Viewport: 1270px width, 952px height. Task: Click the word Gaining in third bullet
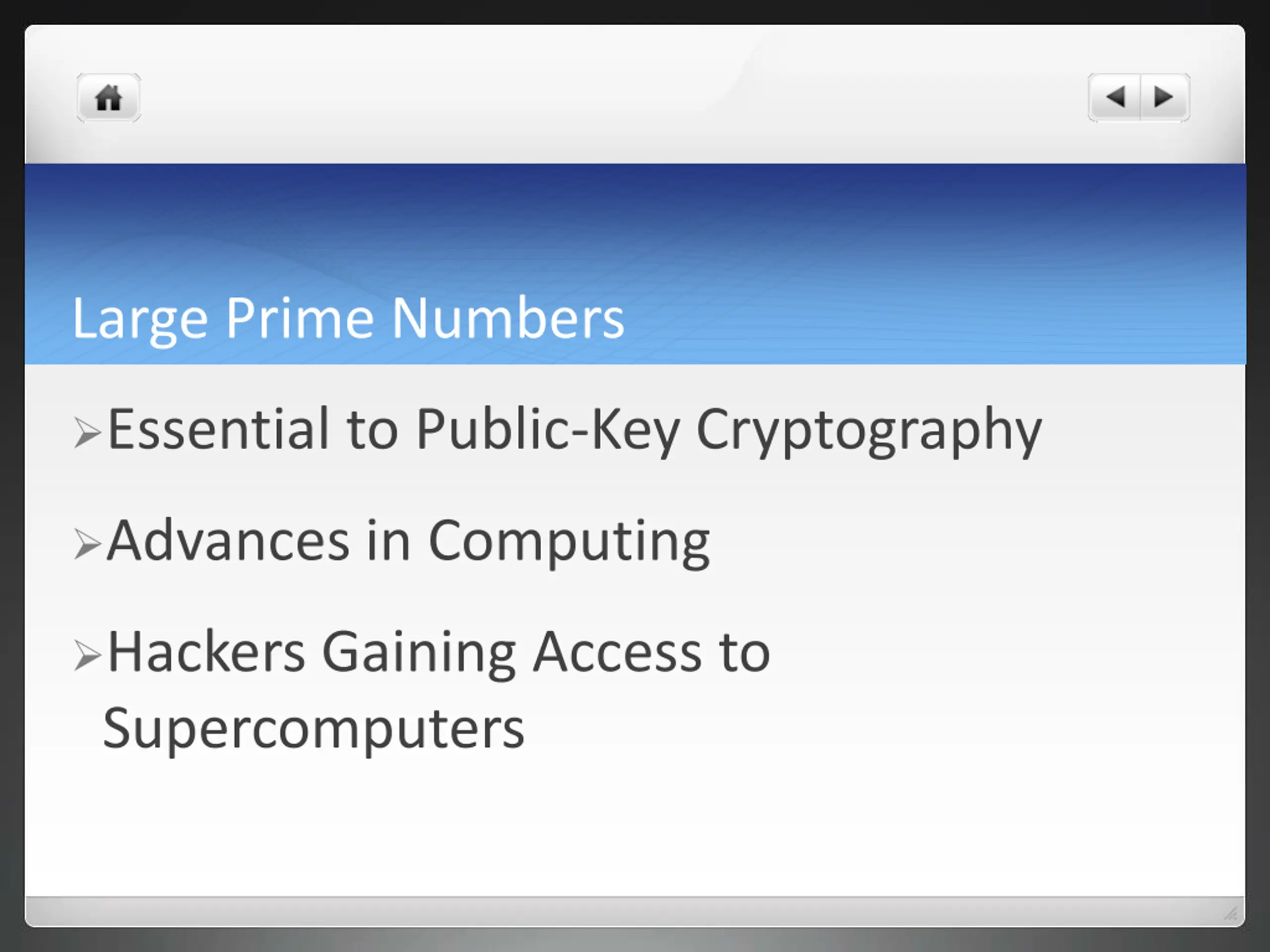click(x=419, y=655)
